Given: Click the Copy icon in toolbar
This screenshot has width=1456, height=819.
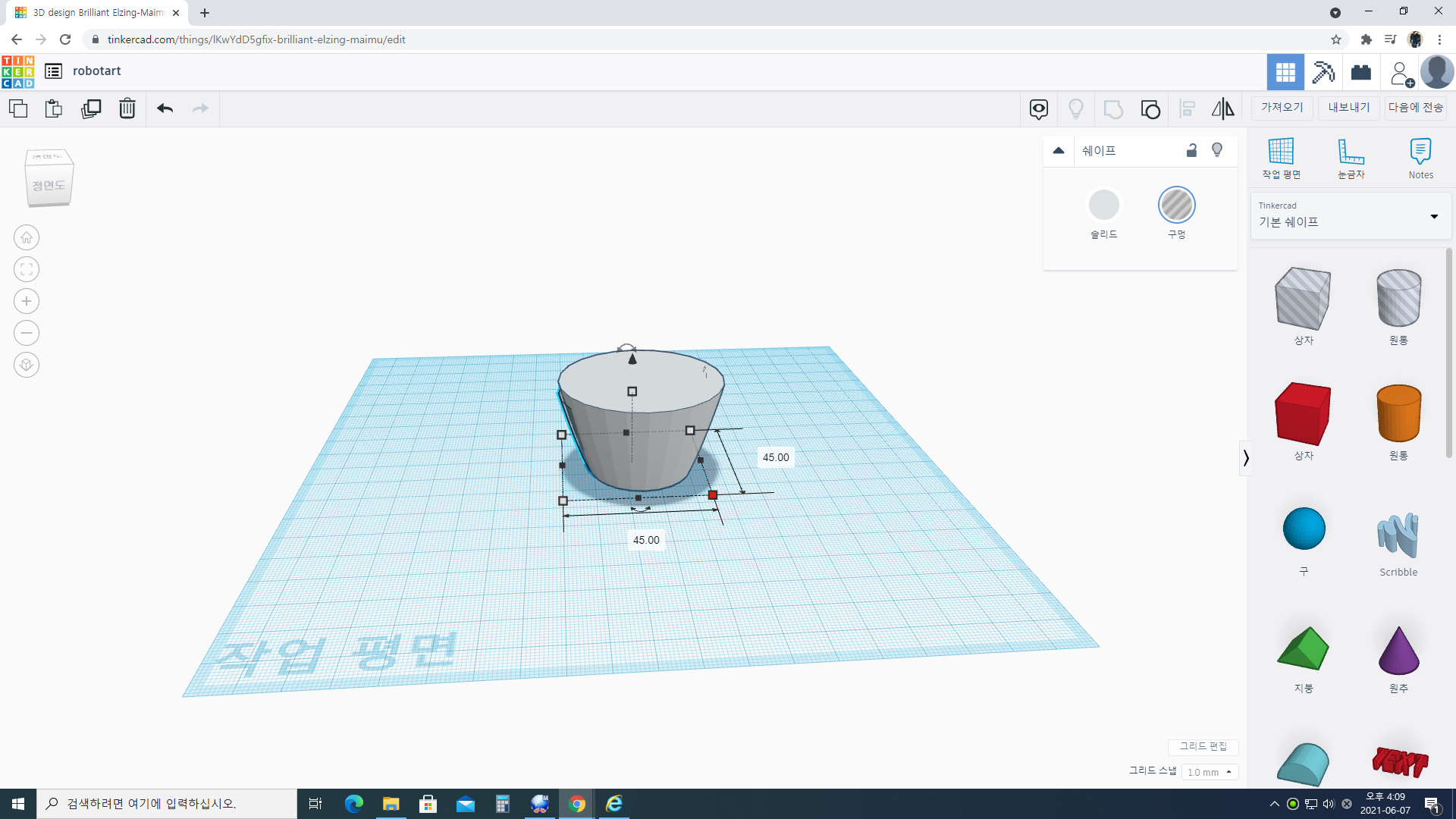Looking at the screenshot, I should tap(18, 108).
